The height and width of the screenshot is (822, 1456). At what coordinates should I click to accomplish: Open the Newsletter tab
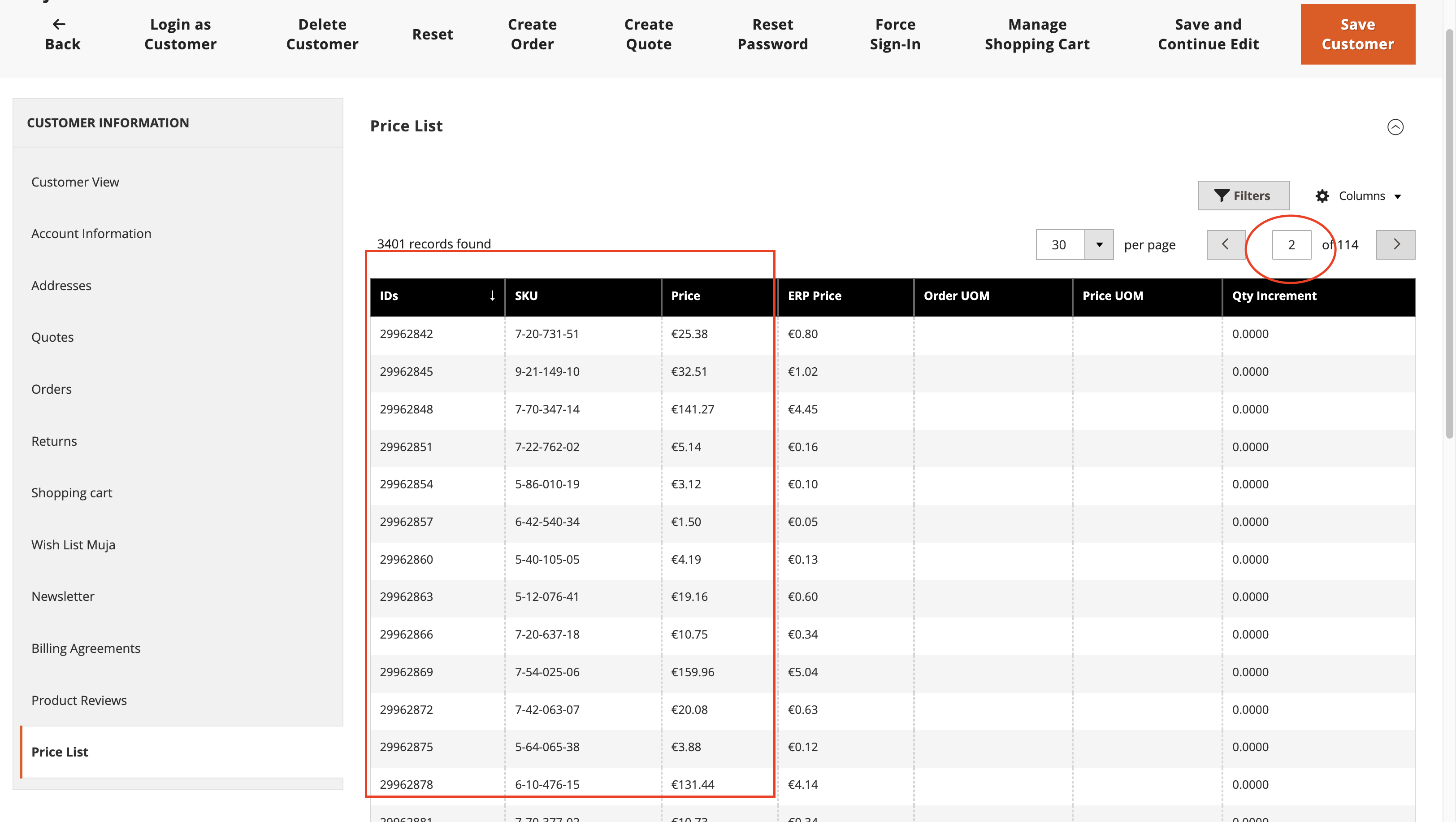pos(63,596)
